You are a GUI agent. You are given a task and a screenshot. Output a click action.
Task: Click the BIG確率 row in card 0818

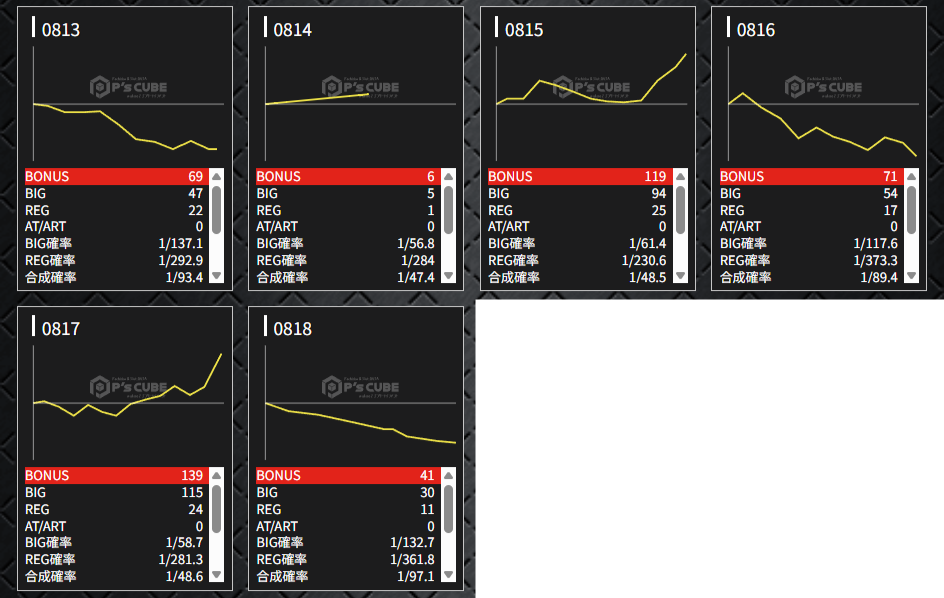pos(346,543)
